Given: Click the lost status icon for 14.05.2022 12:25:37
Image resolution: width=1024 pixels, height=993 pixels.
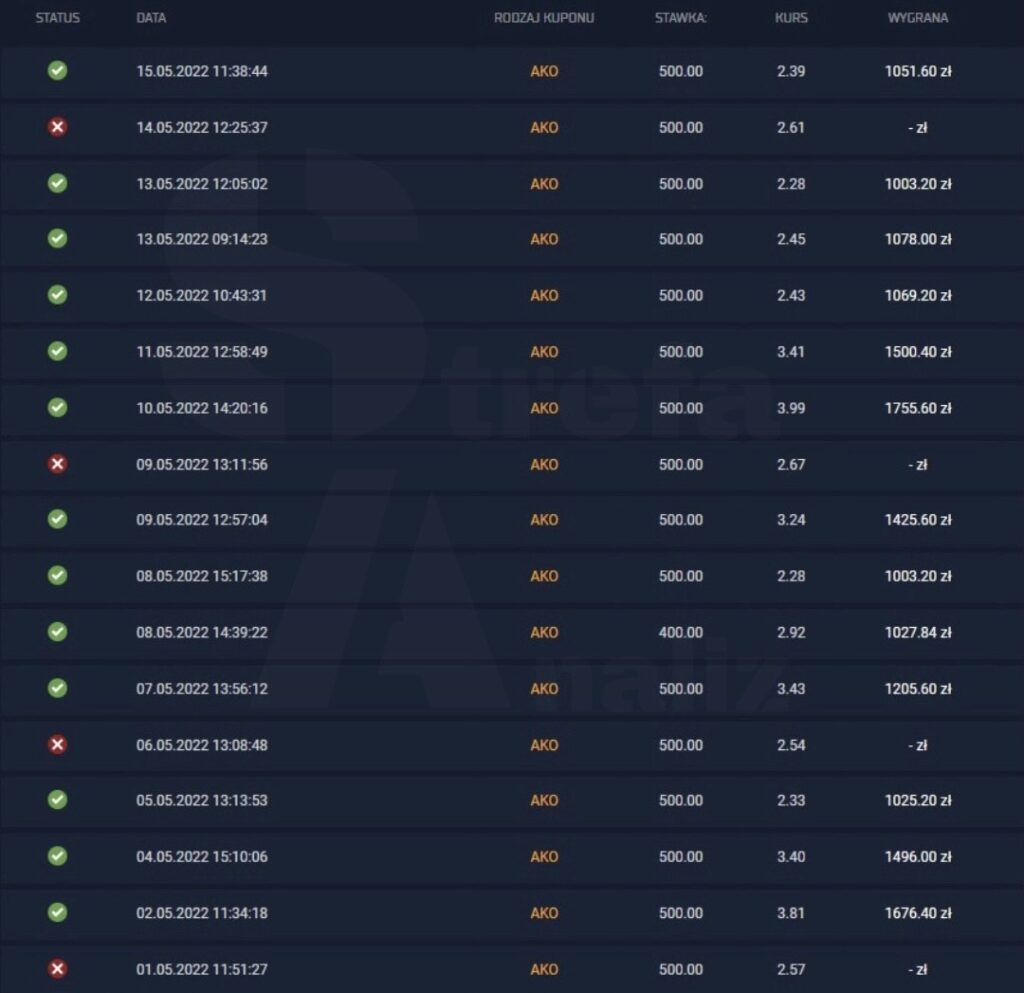Looking at the screenshot, I should pyautogui.click(x=57, y=127).
